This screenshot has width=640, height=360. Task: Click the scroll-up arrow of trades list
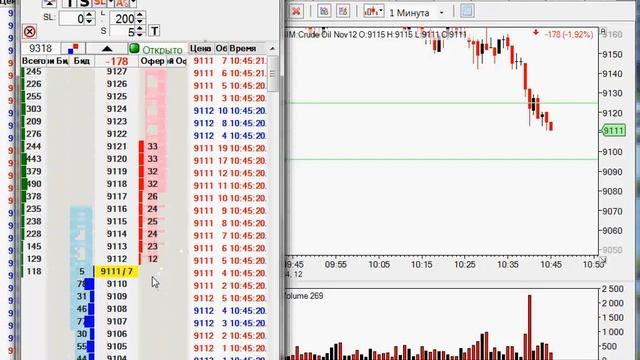tap(273, 49)
